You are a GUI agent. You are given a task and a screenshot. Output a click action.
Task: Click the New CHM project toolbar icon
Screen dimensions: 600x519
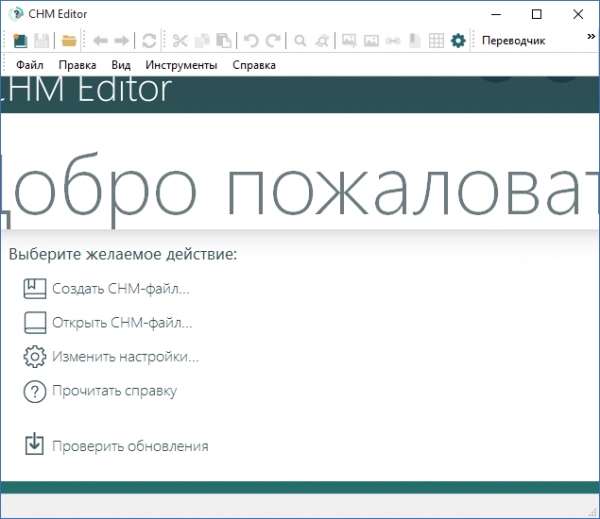pyautogui.click(x=20, y=41)
